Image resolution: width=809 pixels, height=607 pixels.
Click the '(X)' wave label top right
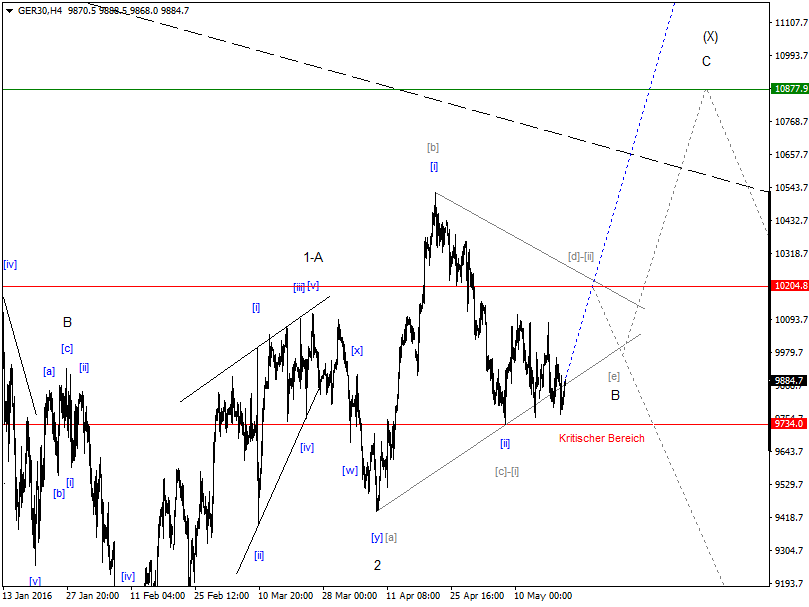click(710, 39)
